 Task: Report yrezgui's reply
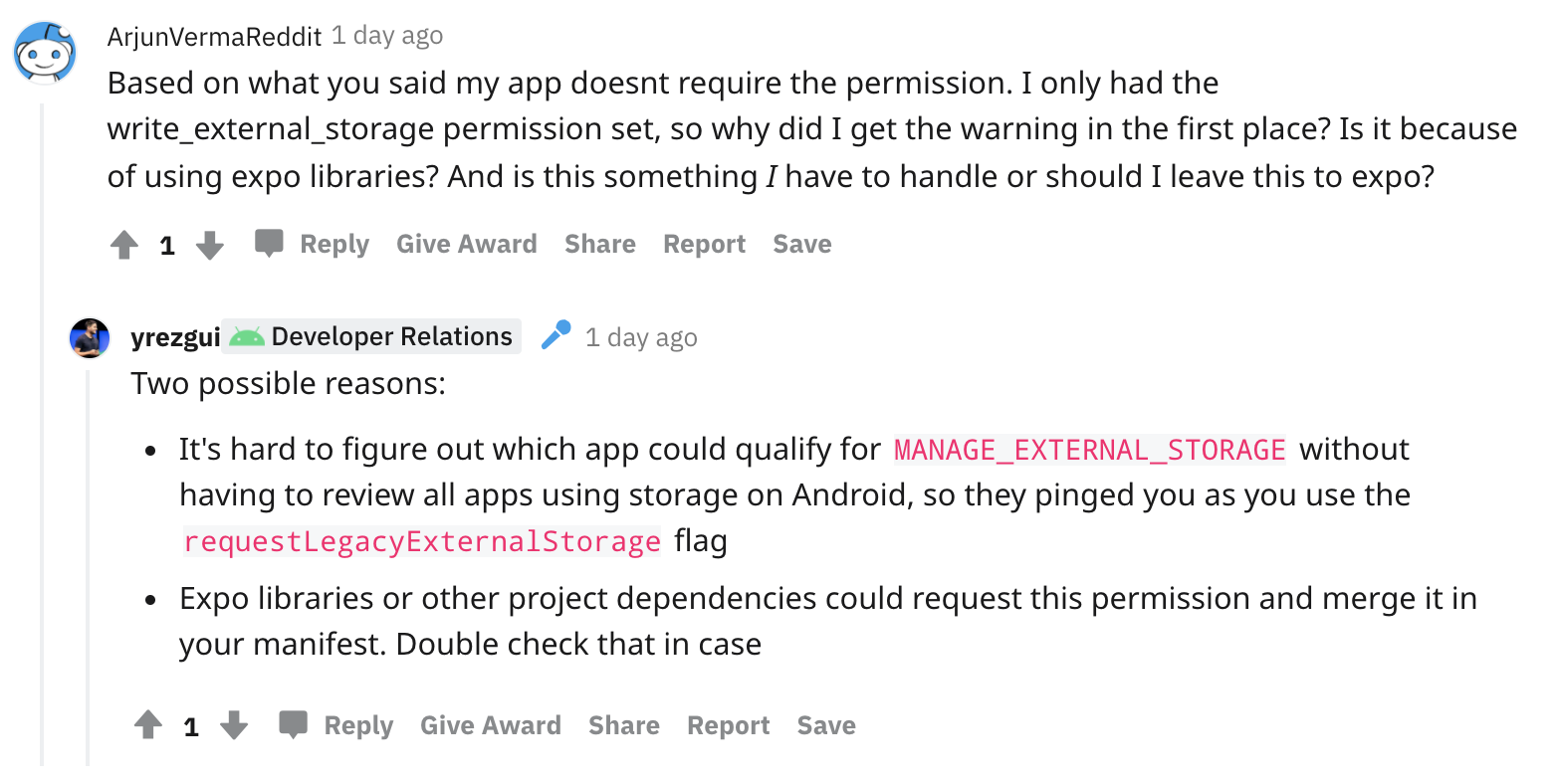tap(728, 725)
